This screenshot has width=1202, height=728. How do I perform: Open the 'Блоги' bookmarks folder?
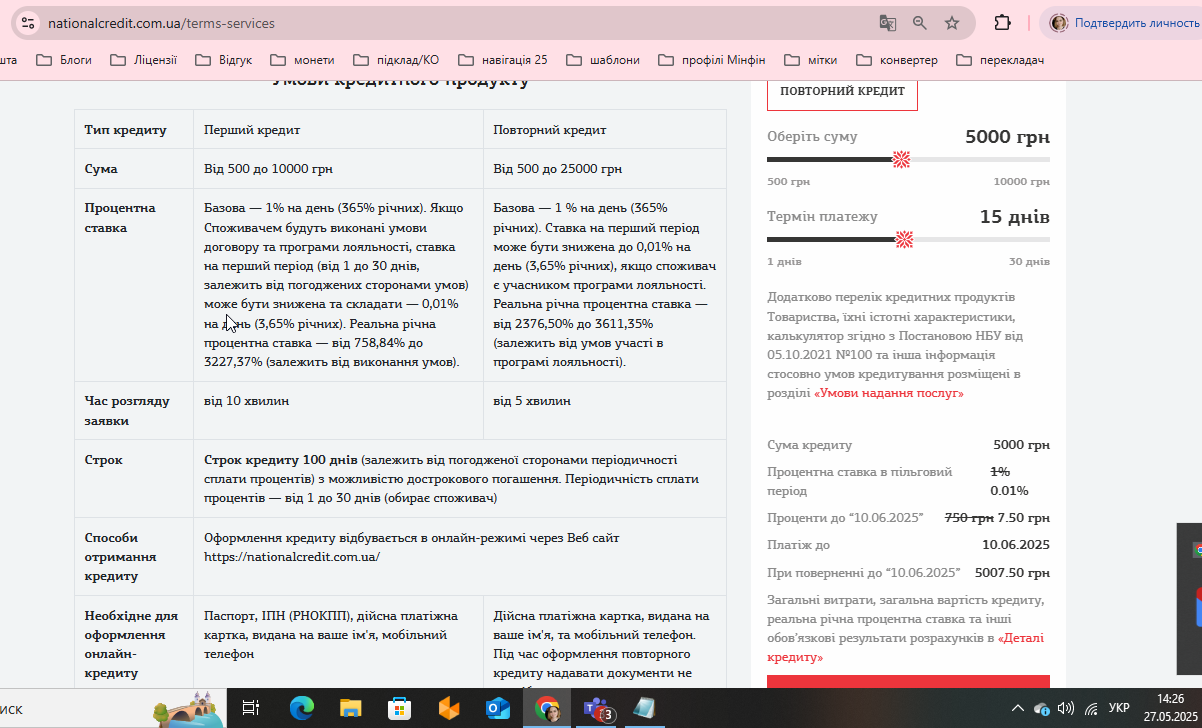point(64,60)
